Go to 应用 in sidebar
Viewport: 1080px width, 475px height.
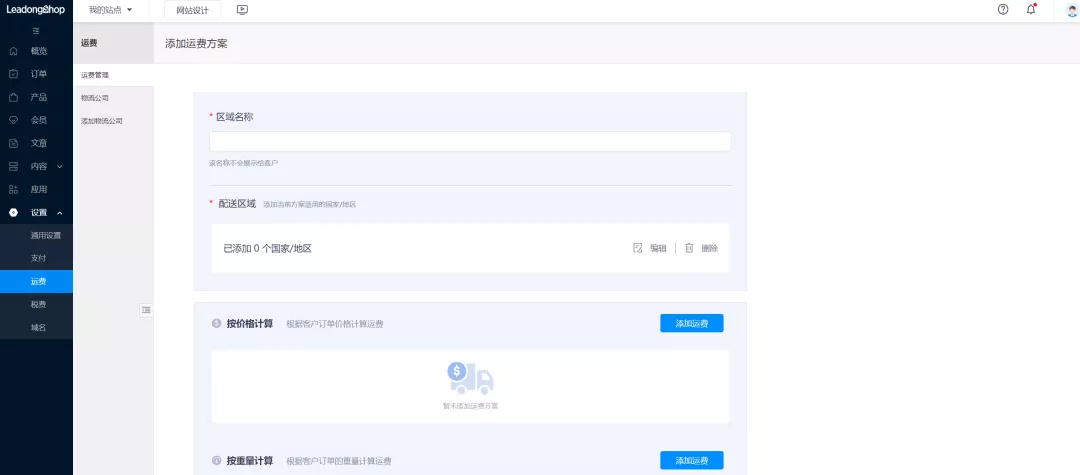click(x=39, y=189)
